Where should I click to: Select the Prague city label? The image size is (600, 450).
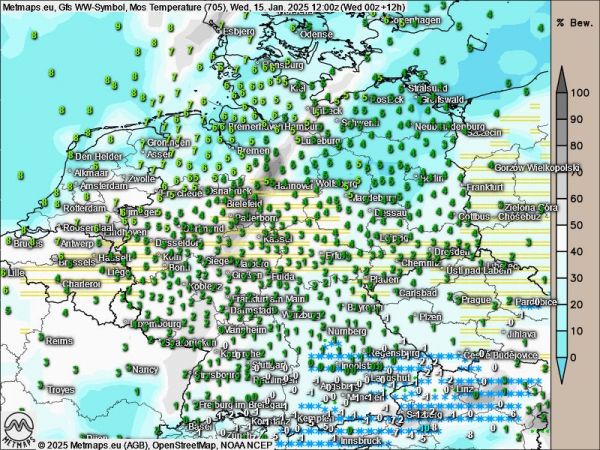coord(475,300)
